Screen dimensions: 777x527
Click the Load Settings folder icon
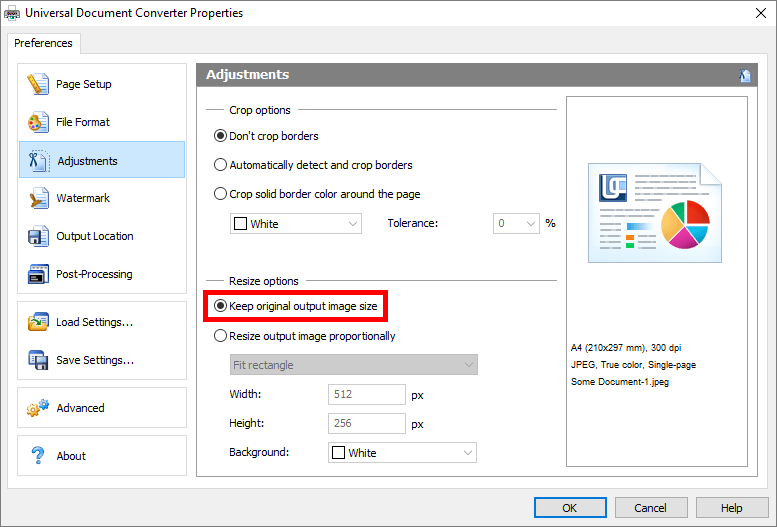(x=38, y=323)
